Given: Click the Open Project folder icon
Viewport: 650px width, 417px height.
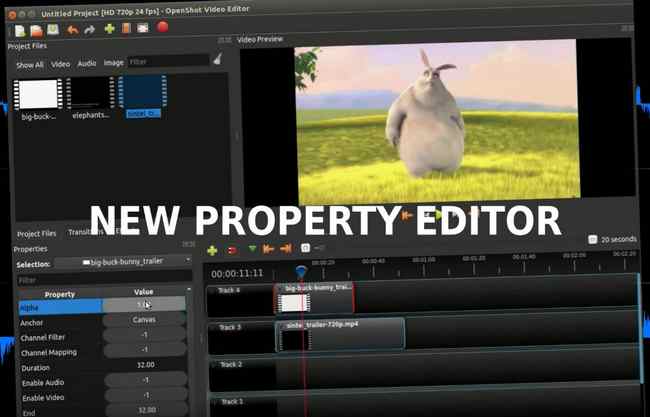Looking at the screenshot, I should (36, 31).
